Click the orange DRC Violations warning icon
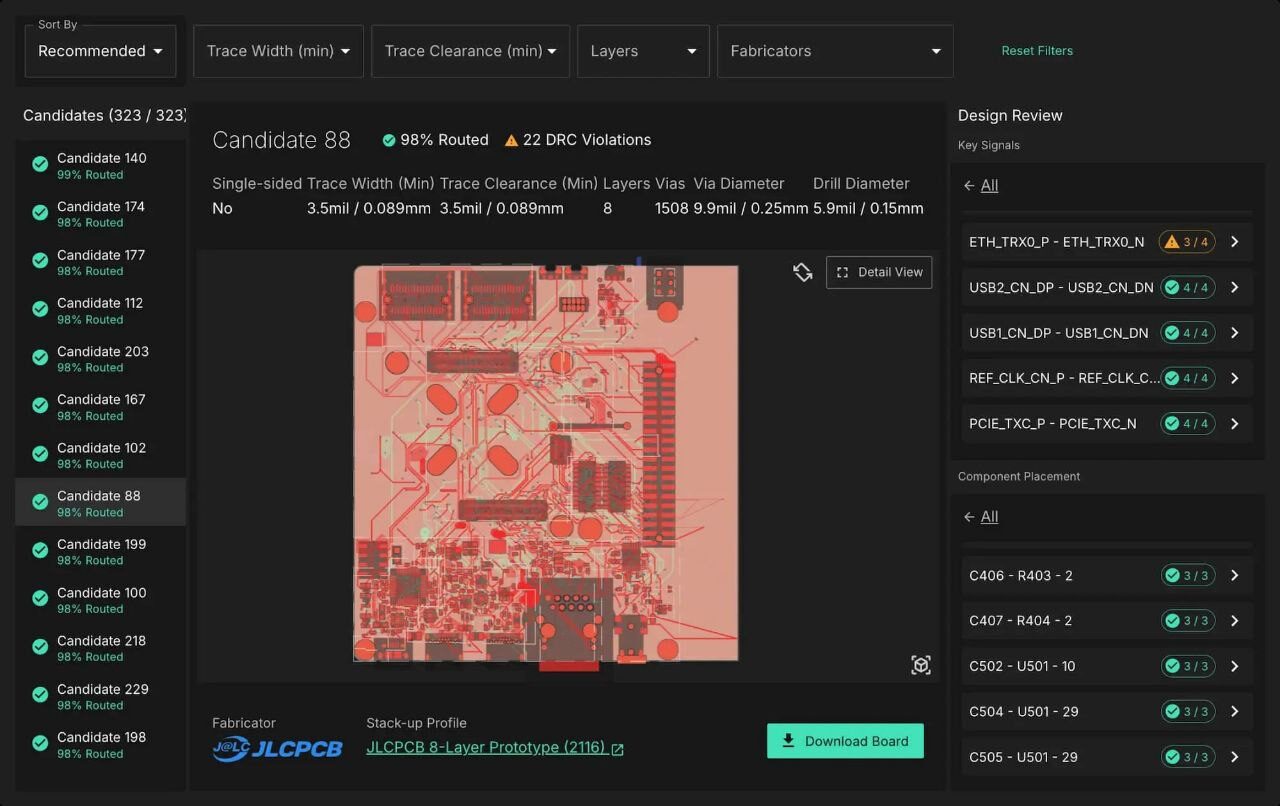 (x=511, y=141)
